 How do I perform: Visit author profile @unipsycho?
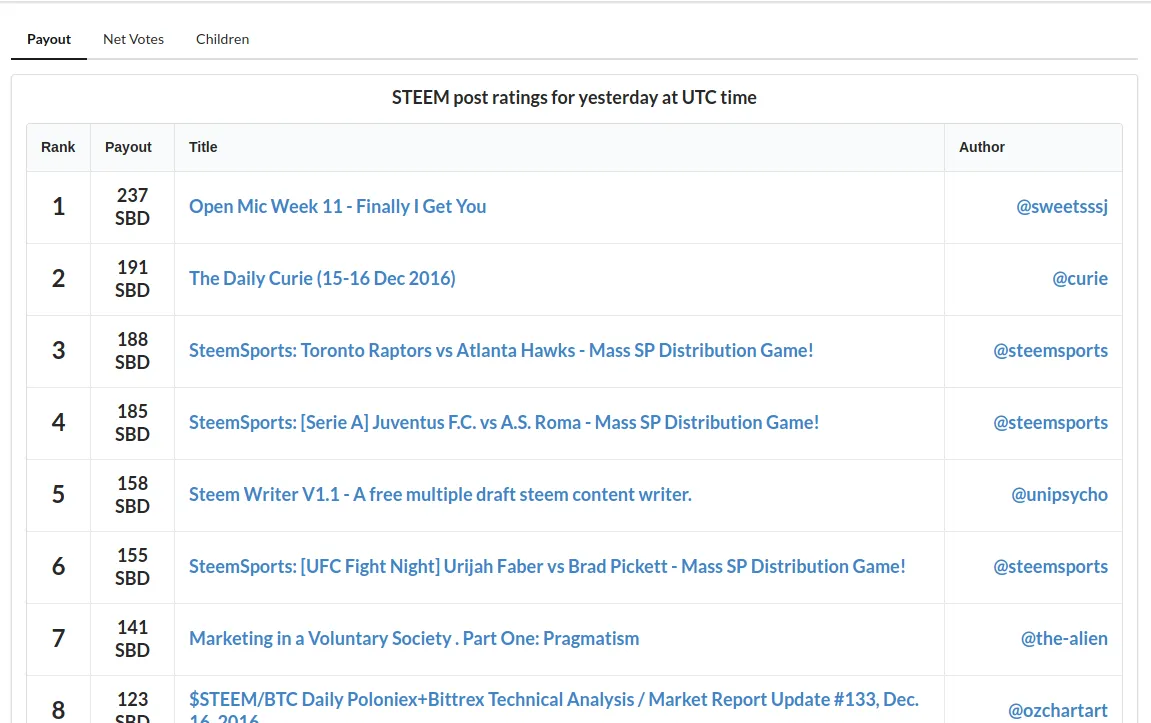[1059, 494]
